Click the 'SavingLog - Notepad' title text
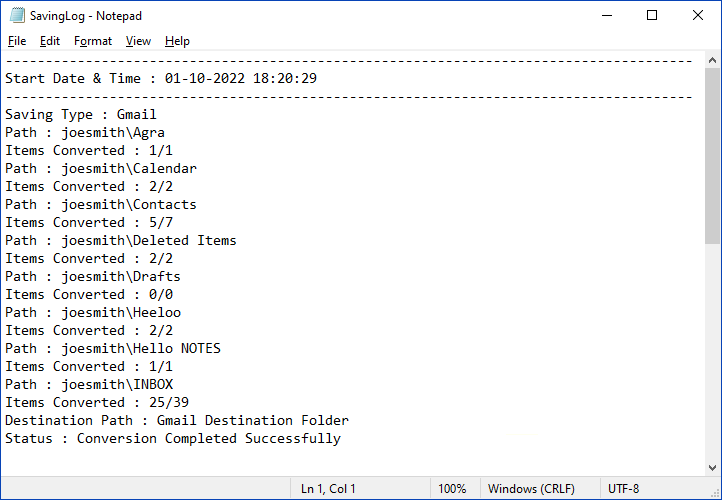722x500 pixels. tap(86, 16)
